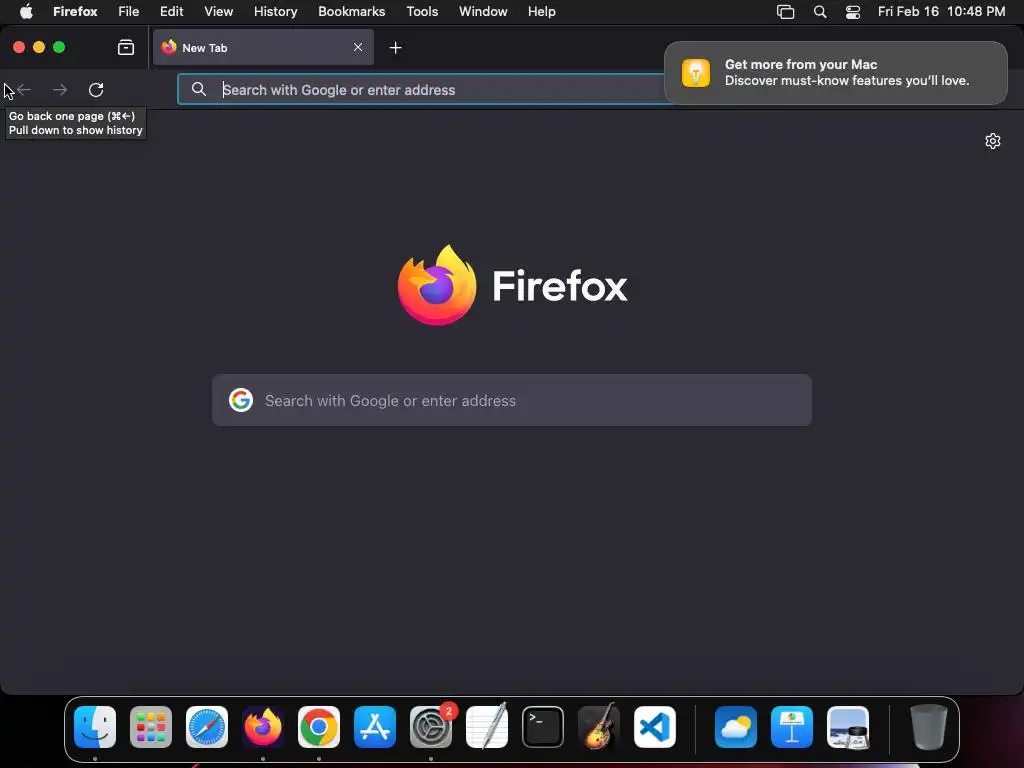Open TextEdit from the Dock
1024x768 pixels.
point(487,727)
